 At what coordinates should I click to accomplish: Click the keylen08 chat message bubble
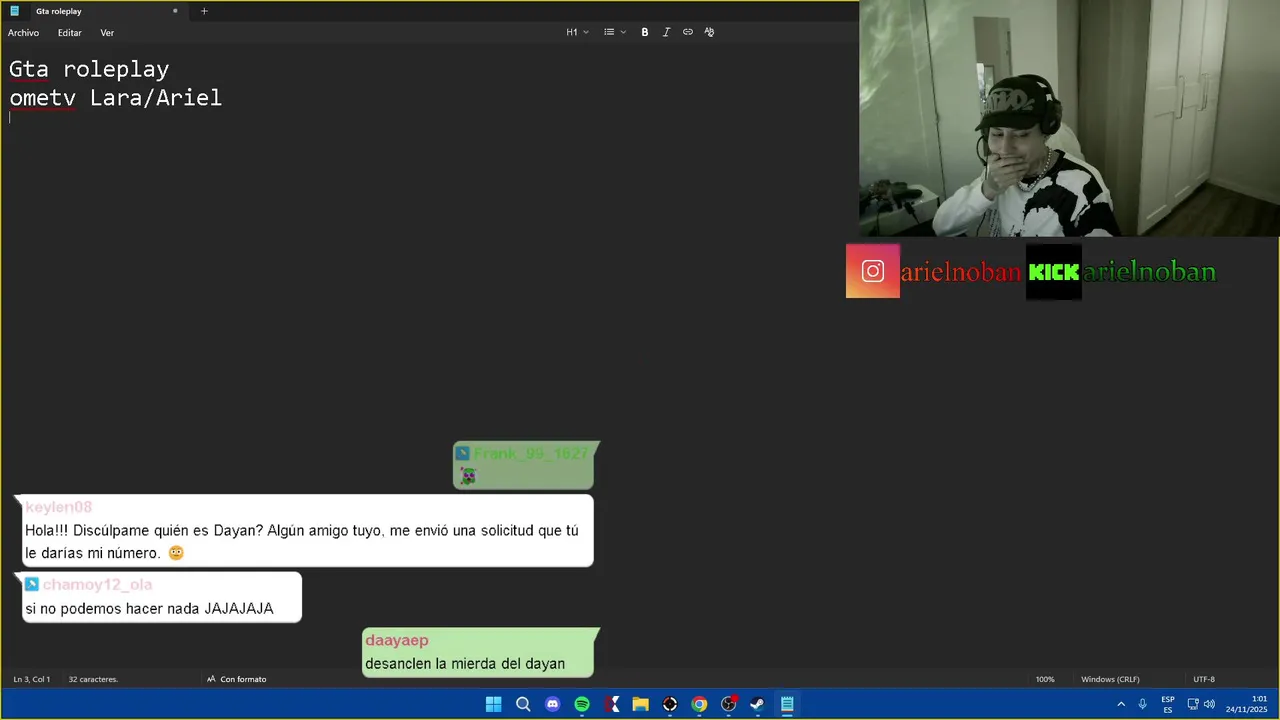[x=303, y=531]
